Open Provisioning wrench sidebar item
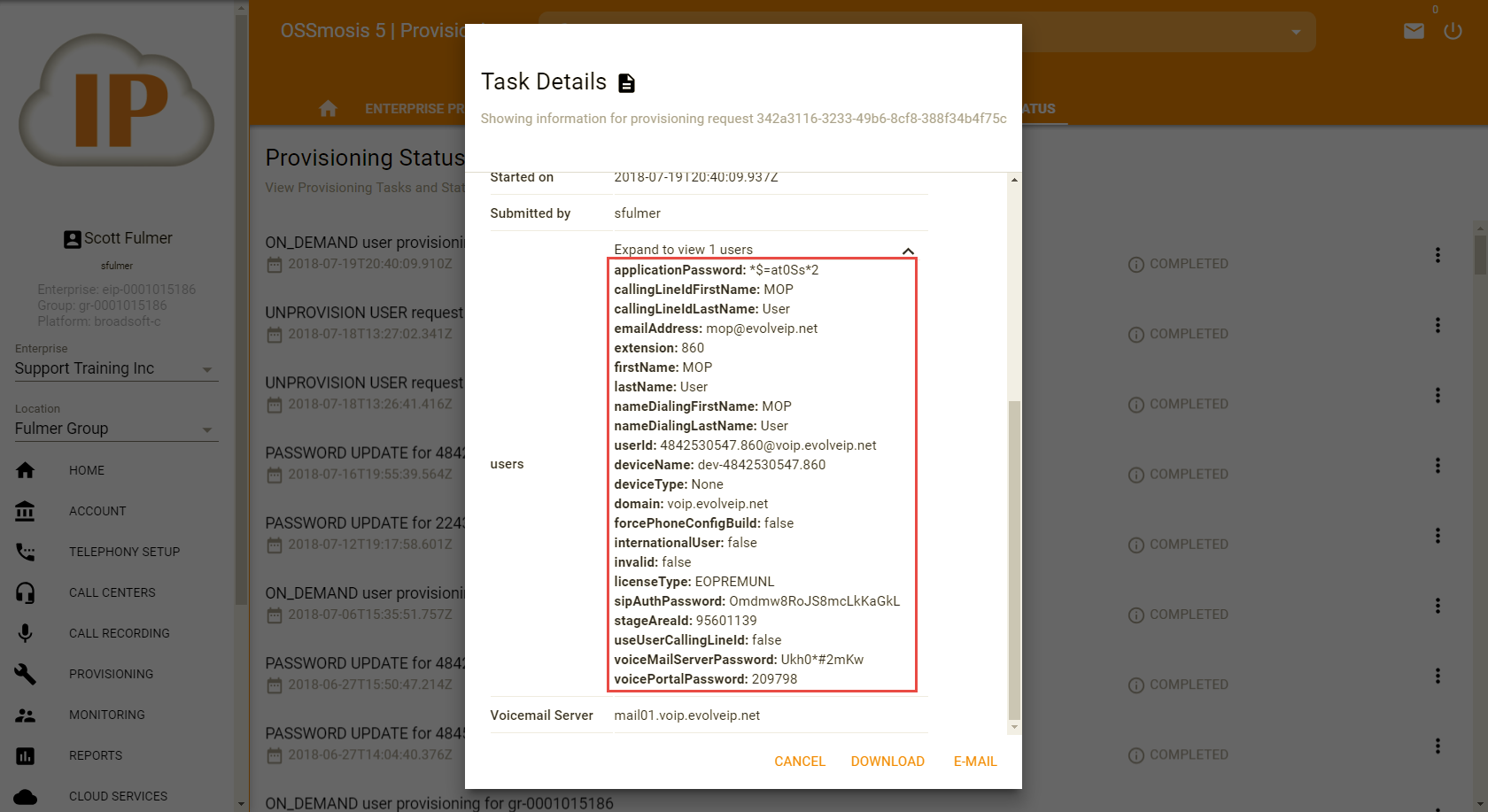This screenshot has height=812, width=1488. pyautogui.click(x=111, y=674)
